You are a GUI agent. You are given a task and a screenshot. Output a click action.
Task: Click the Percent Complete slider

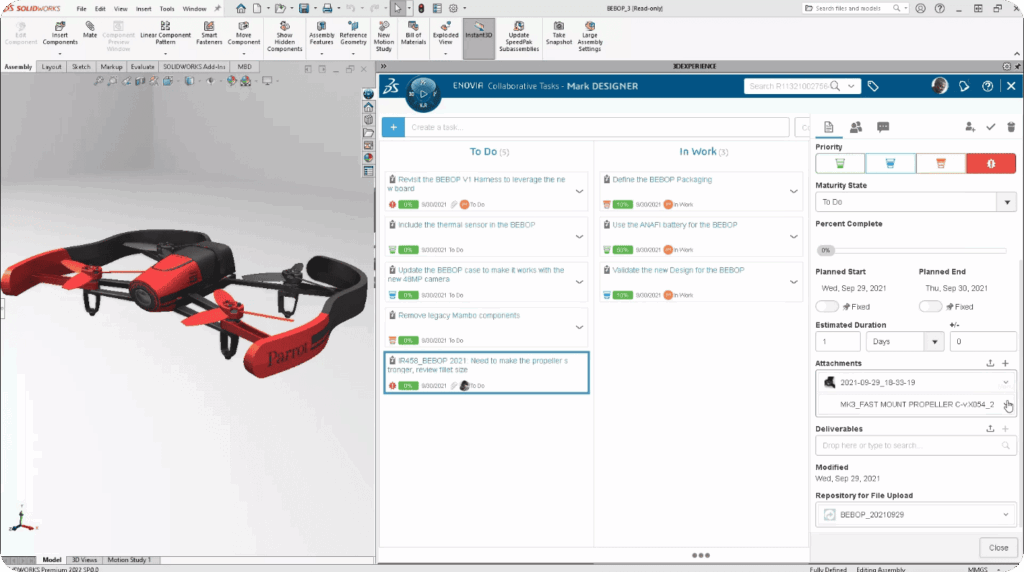tap(910, 250)
